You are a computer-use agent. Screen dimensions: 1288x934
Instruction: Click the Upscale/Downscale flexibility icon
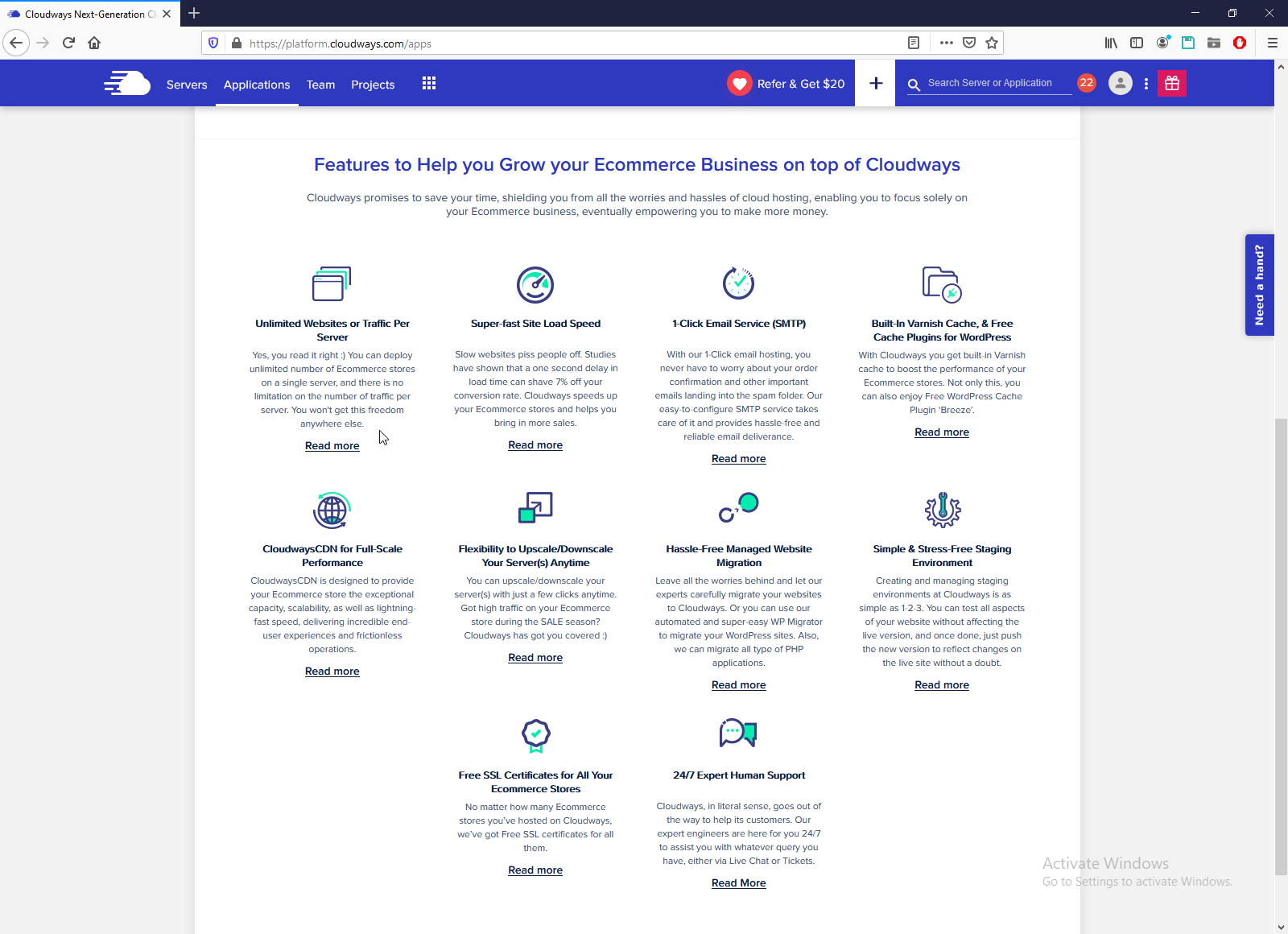tap(535, 507)
